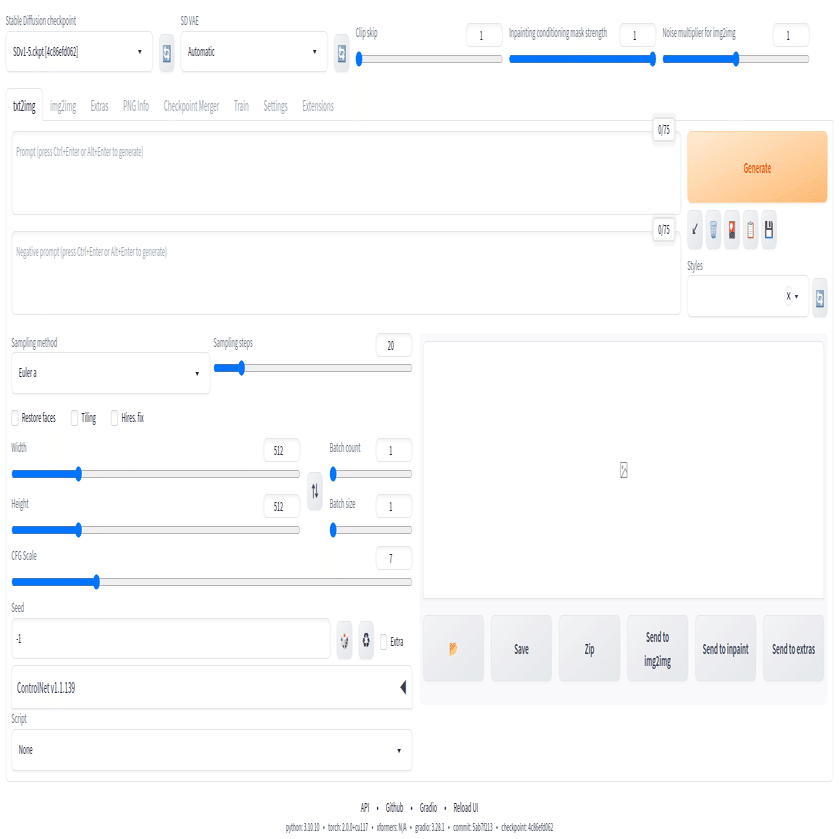The height and width of the screenshot is (839, 839).
Task: Select the txt2img tab
Action: tap(24, 106)
